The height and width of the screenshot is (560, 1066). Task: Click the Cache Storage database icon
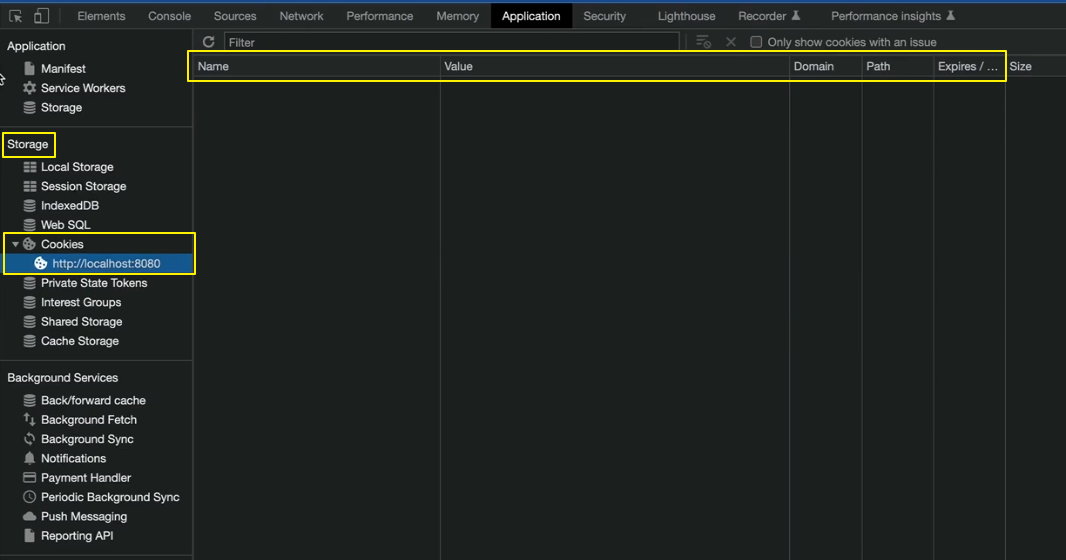[x=29, y=341]
